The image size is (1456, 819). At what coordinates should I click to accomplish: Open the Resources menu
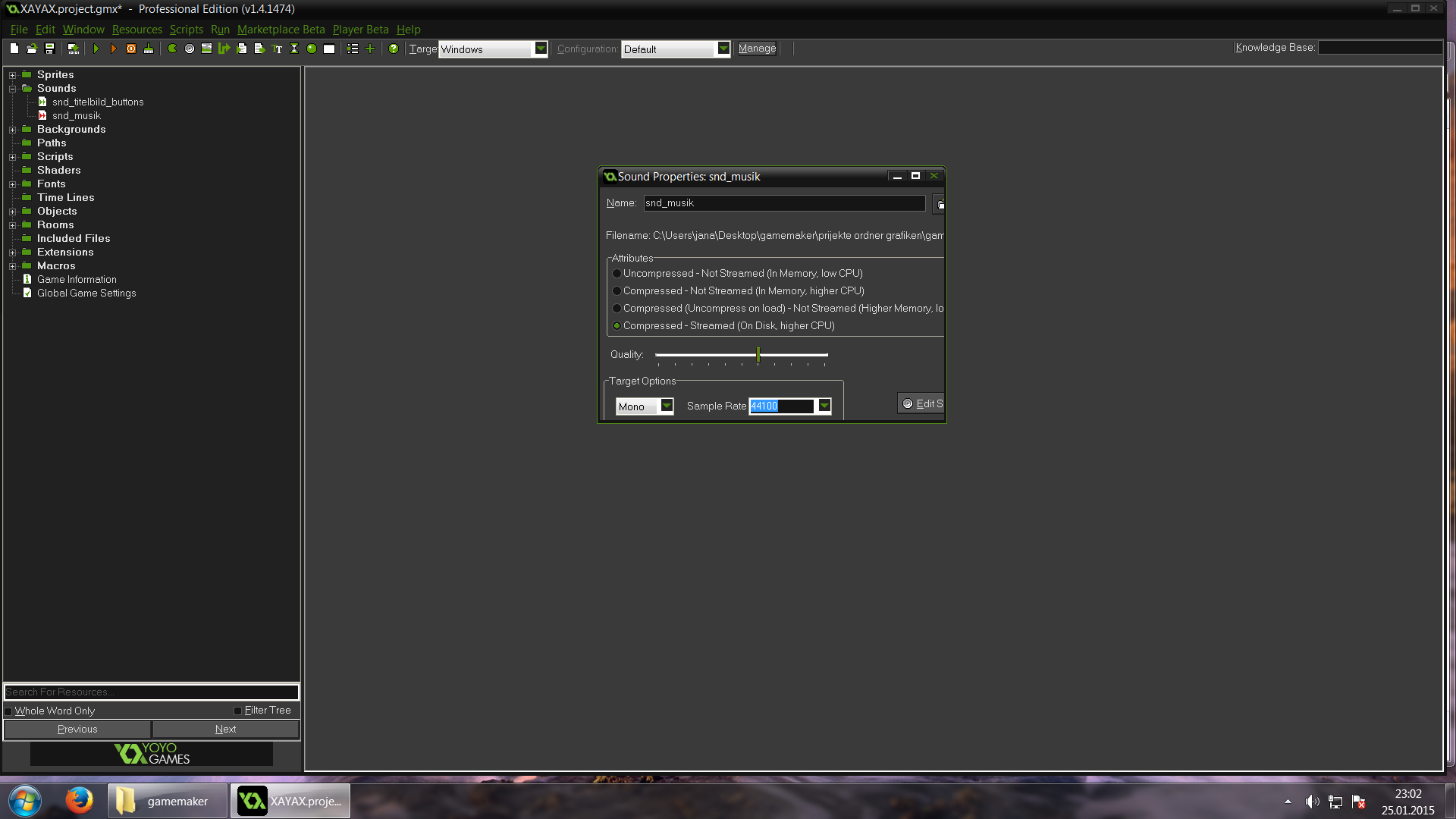pyautogui.click(x=136, y=30)
